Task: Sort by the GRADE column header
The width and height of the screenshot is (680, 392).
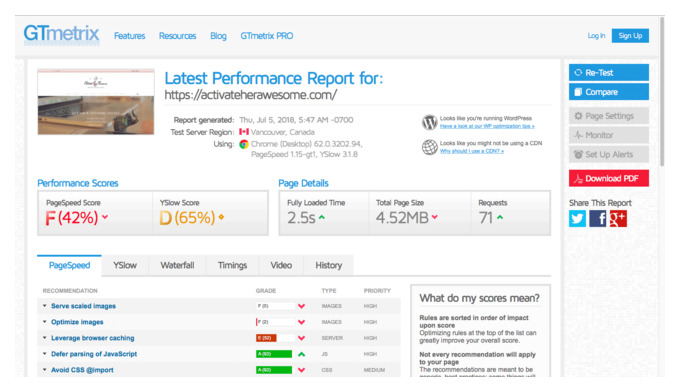Action: click(x=266, y=291)
